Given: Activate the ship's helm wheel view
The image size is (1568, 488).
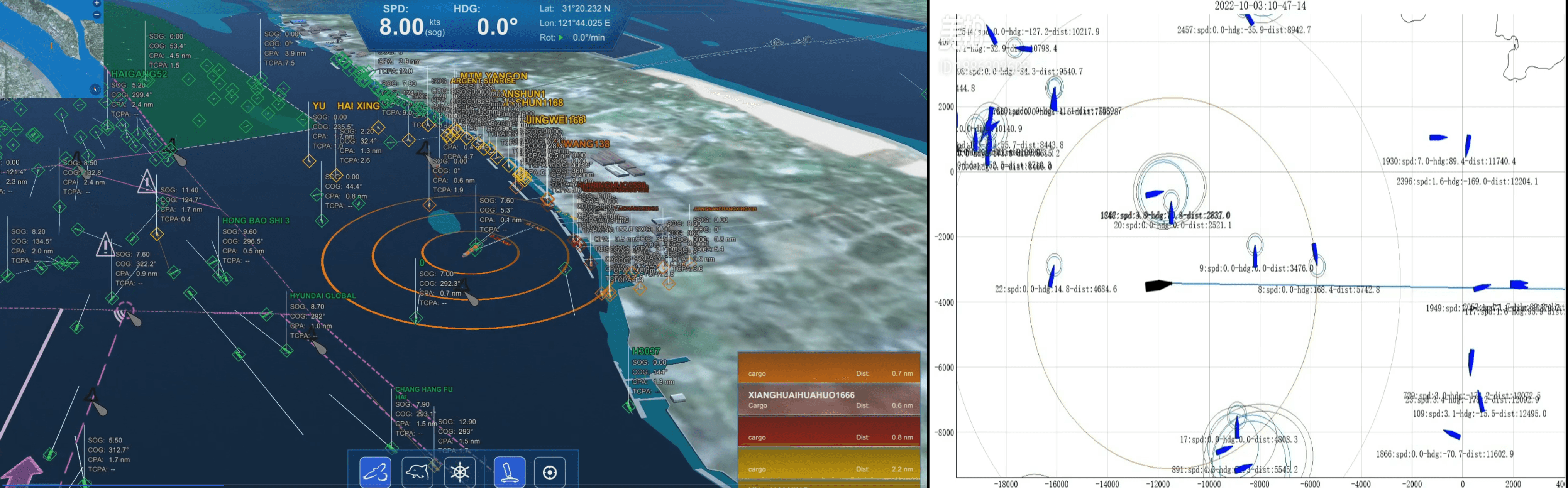Looking at the screenshot, I should (x=460, y=471).
